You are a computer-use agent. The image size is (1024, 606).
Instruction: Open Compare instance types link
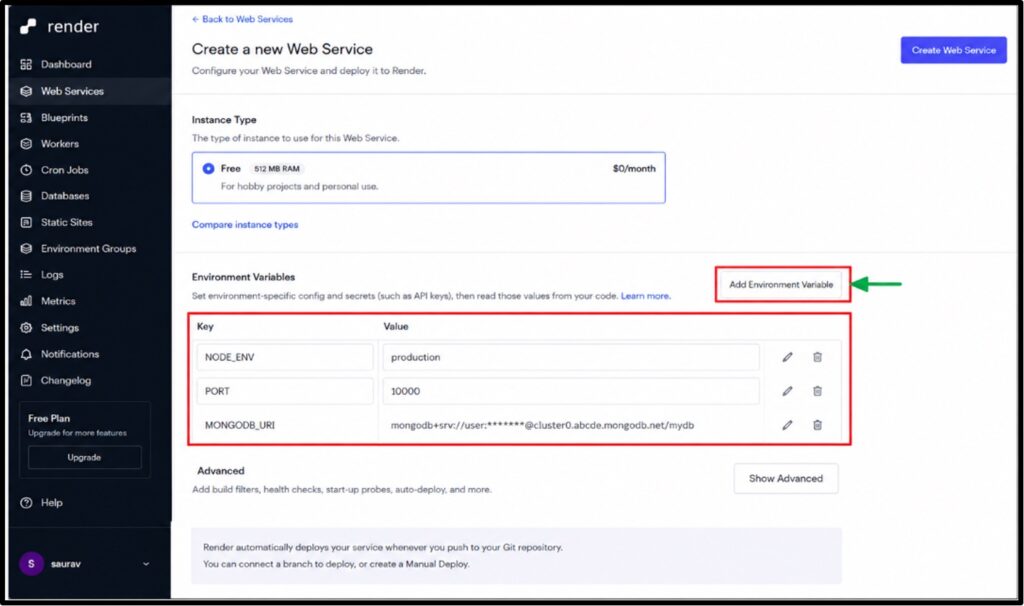tap(245, 225)
